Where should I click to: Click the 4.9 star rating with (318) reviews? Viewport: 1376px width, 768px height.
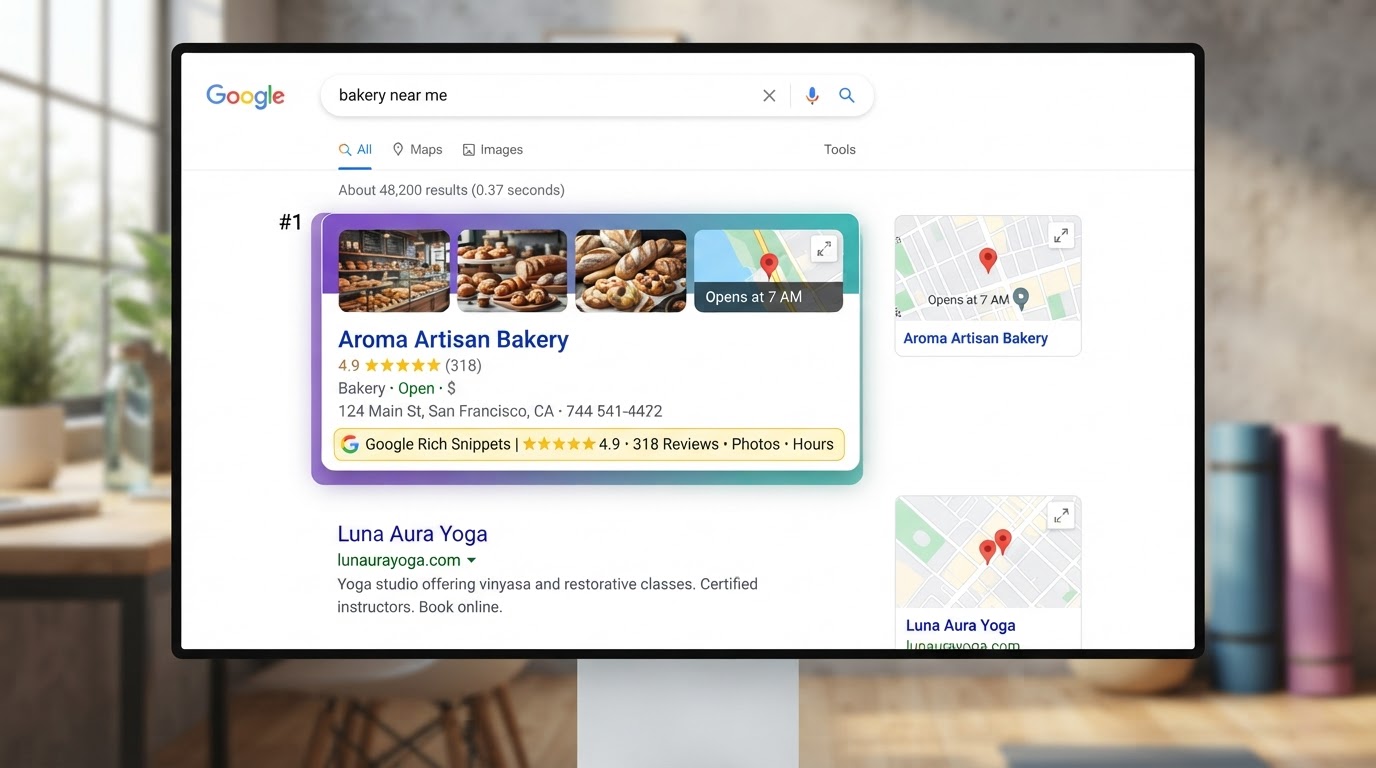(x=410, y=365)
